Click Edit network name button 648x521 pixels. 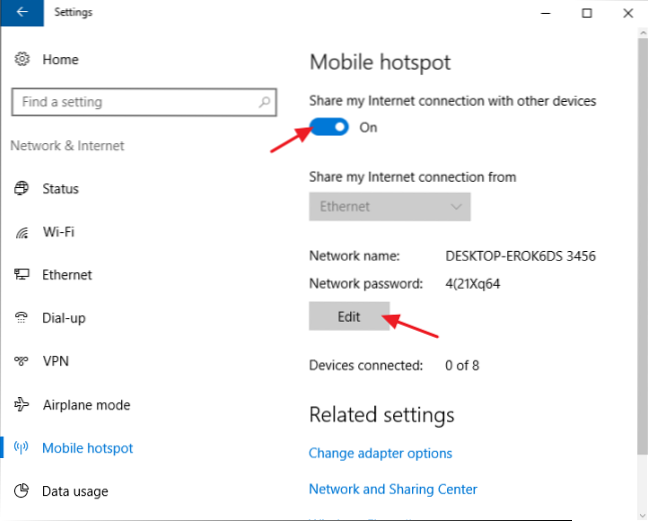coord(349,316)
